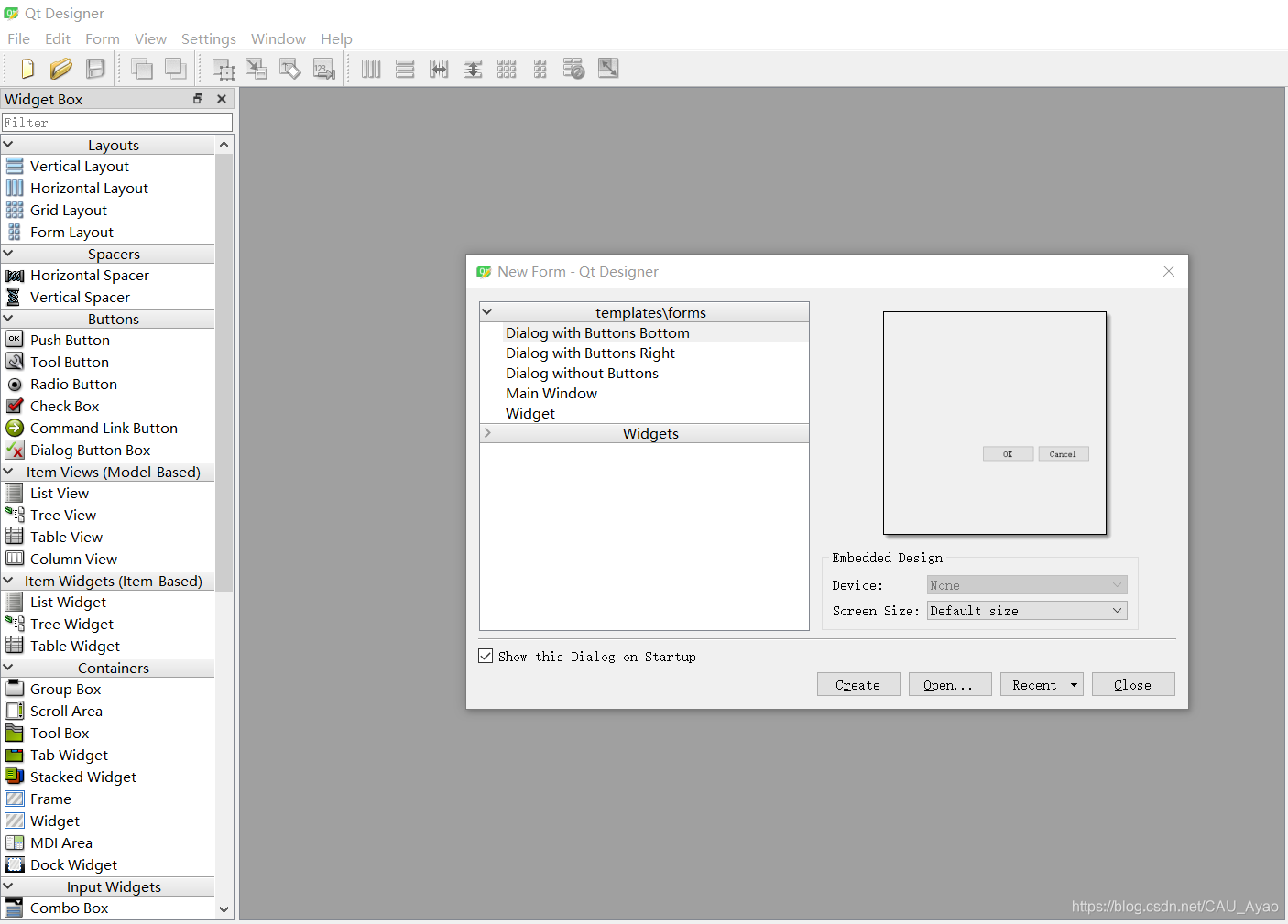Expand the Widgets section in New Form
This screenshot has width=1288, height=924.
487,433
